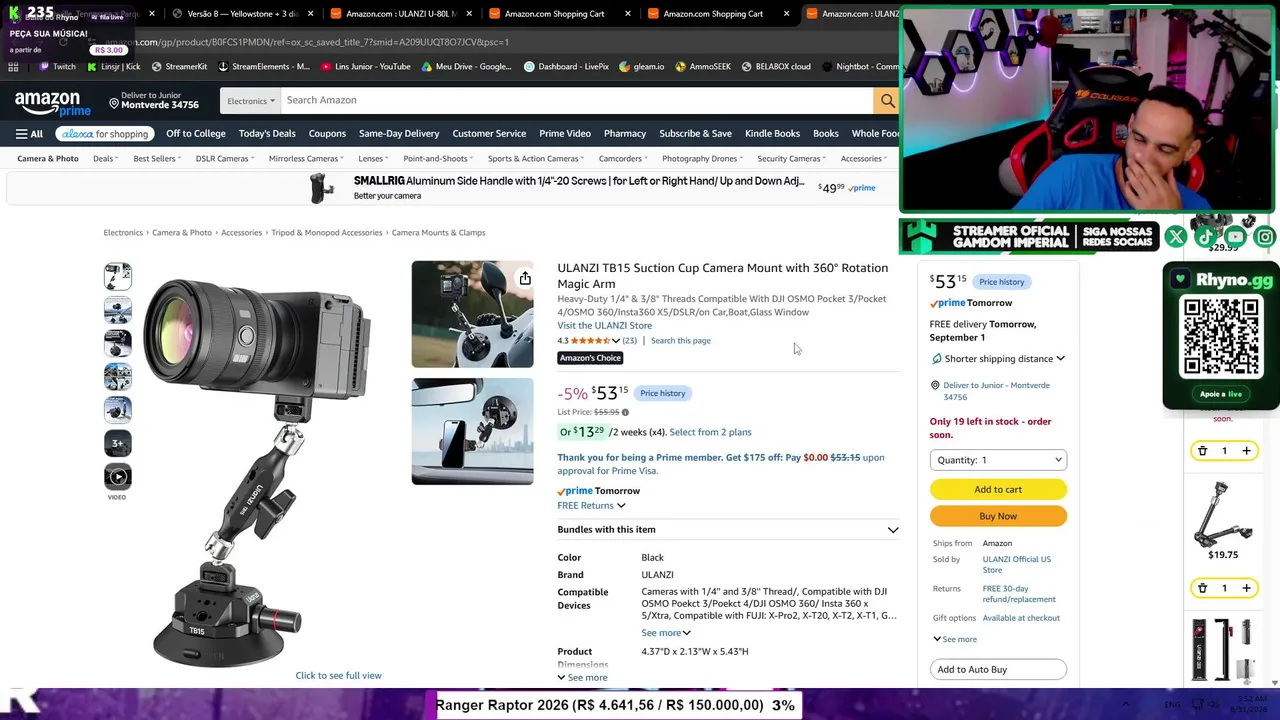Open the BELABOX cloud bookmark
The width and height of the screenshot is (1280, 720).
[776, 67]
